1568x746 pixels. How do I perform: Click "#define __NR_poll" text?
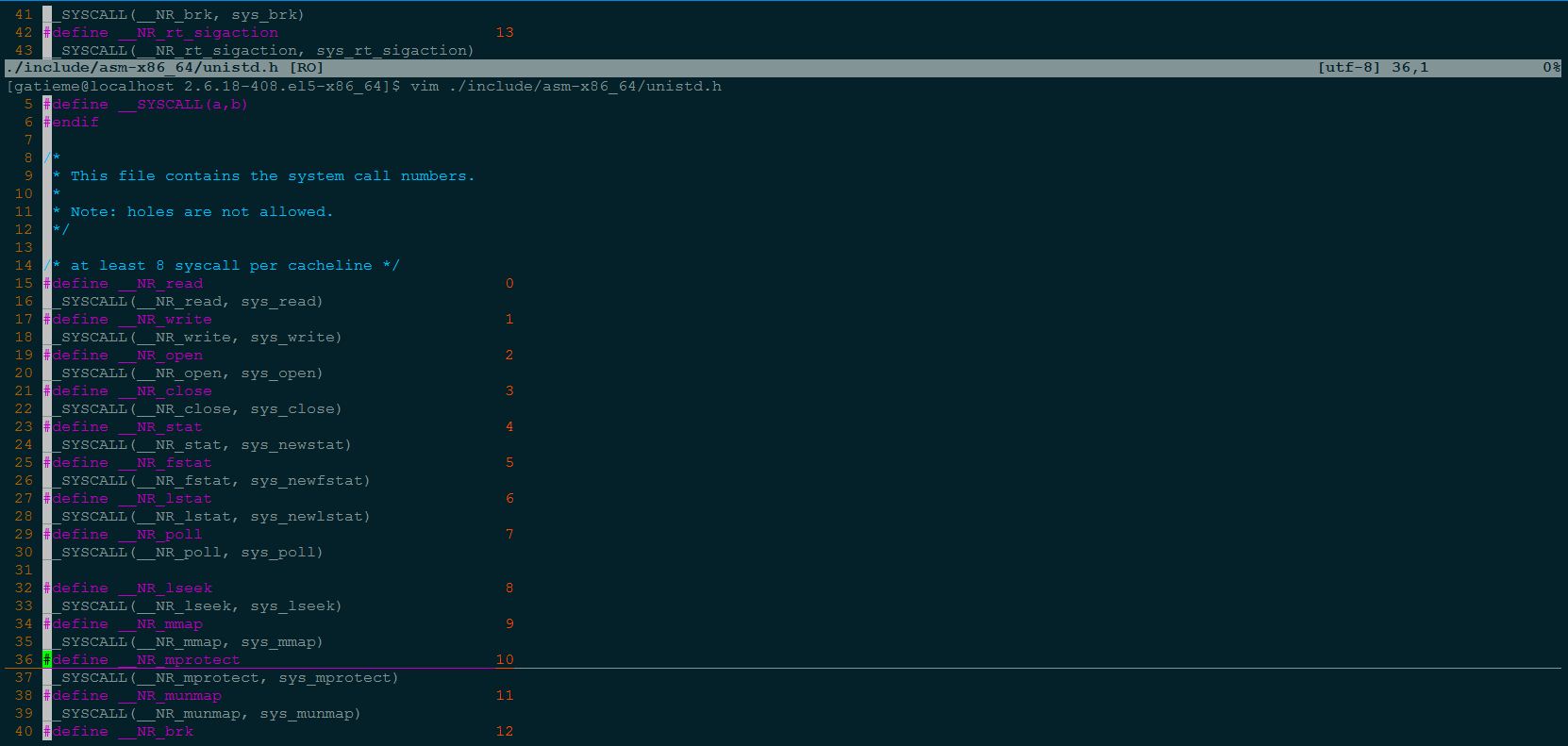[x=123, y=534]
